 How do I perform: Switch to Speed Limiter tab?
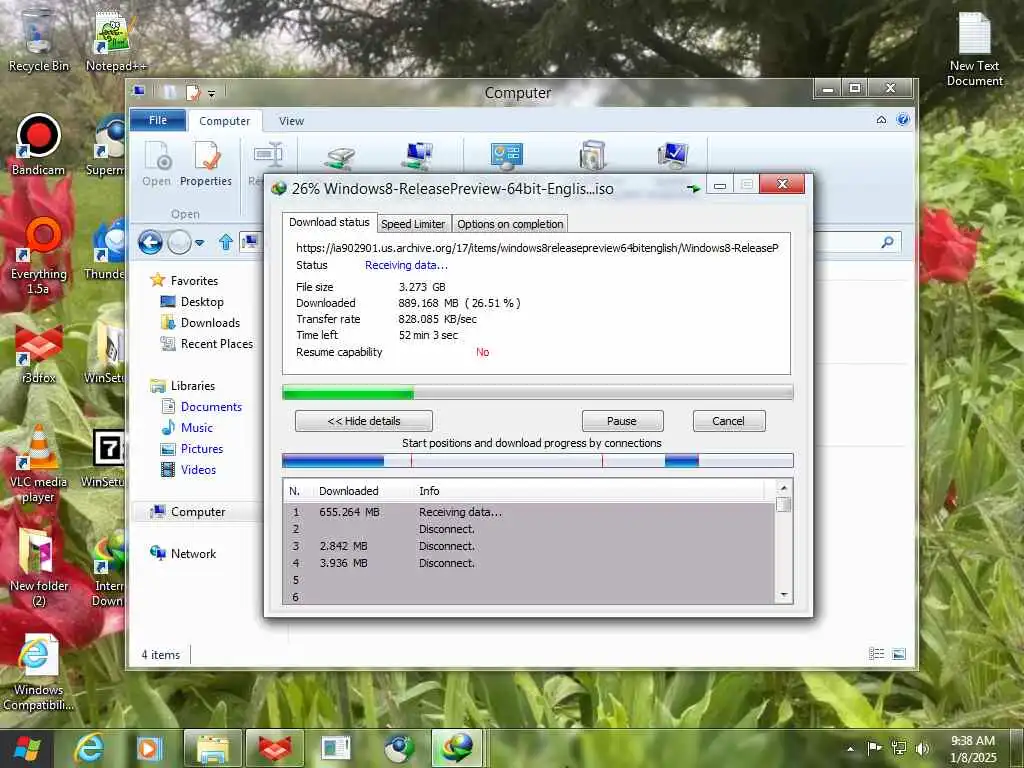pos(413,223)
